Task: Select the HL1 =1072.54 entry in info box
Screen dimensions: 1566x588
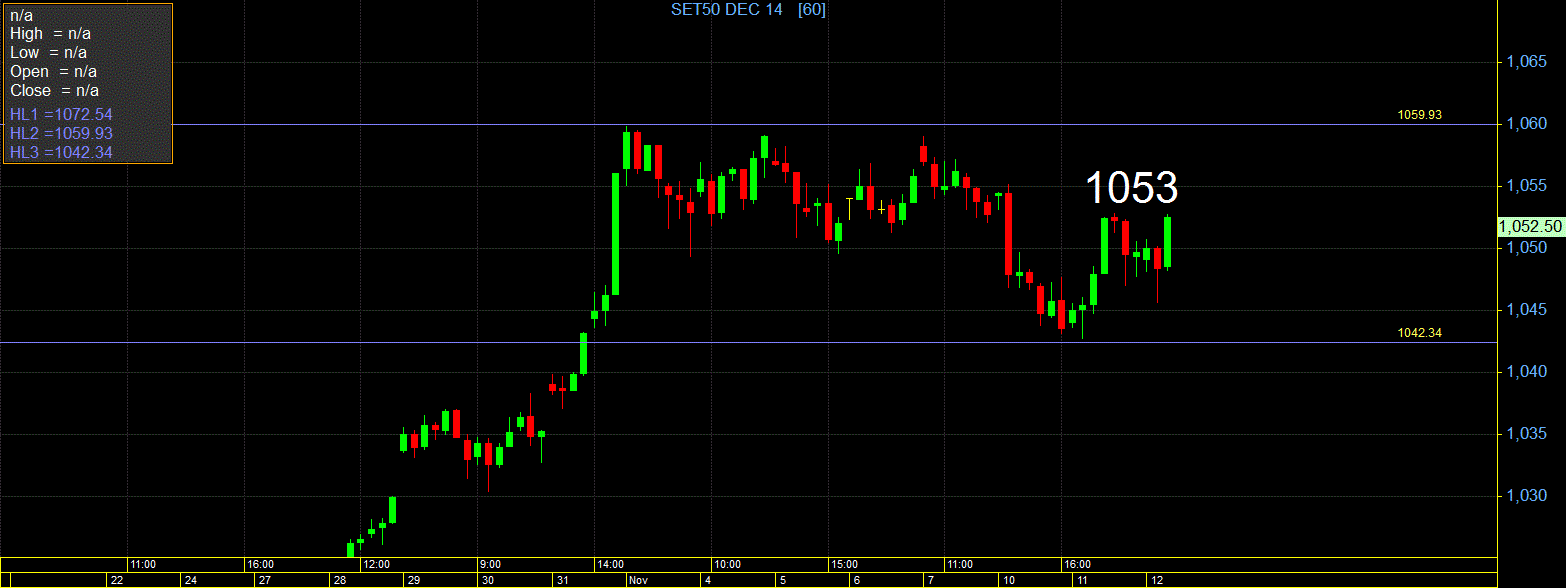Action: click(x=61, y=114)
